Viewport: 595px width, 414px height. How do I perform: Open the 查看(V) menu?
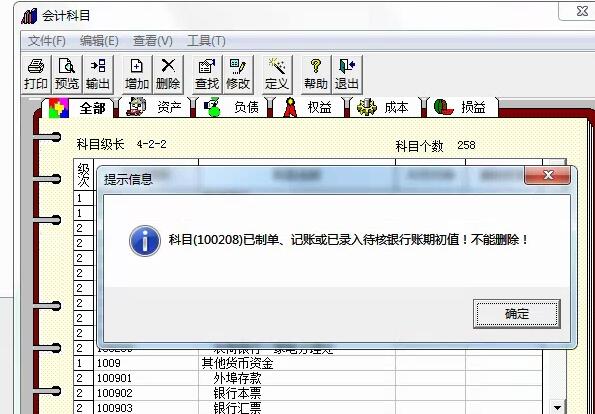pos(153,41)
